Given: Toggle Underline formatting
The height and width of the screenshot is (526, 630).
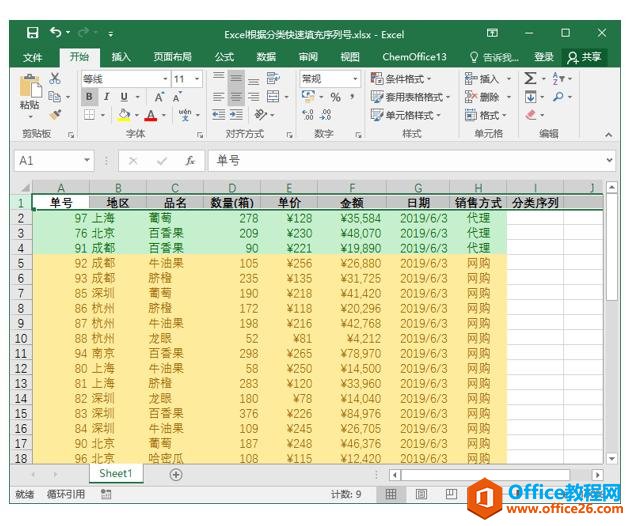Looking at the screenshot, I should (124, 97).
